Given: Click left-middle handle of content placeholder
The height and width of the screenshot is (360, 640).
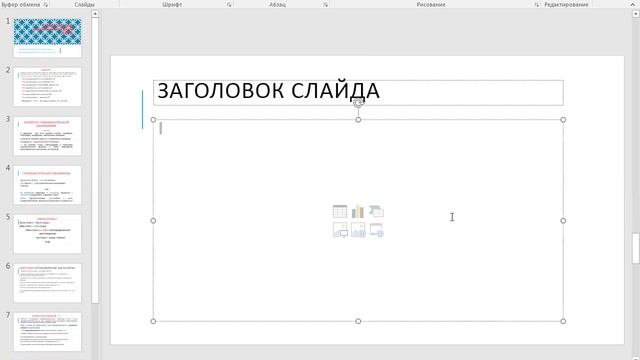Looking at the screenshot, I should coord(153,220).
